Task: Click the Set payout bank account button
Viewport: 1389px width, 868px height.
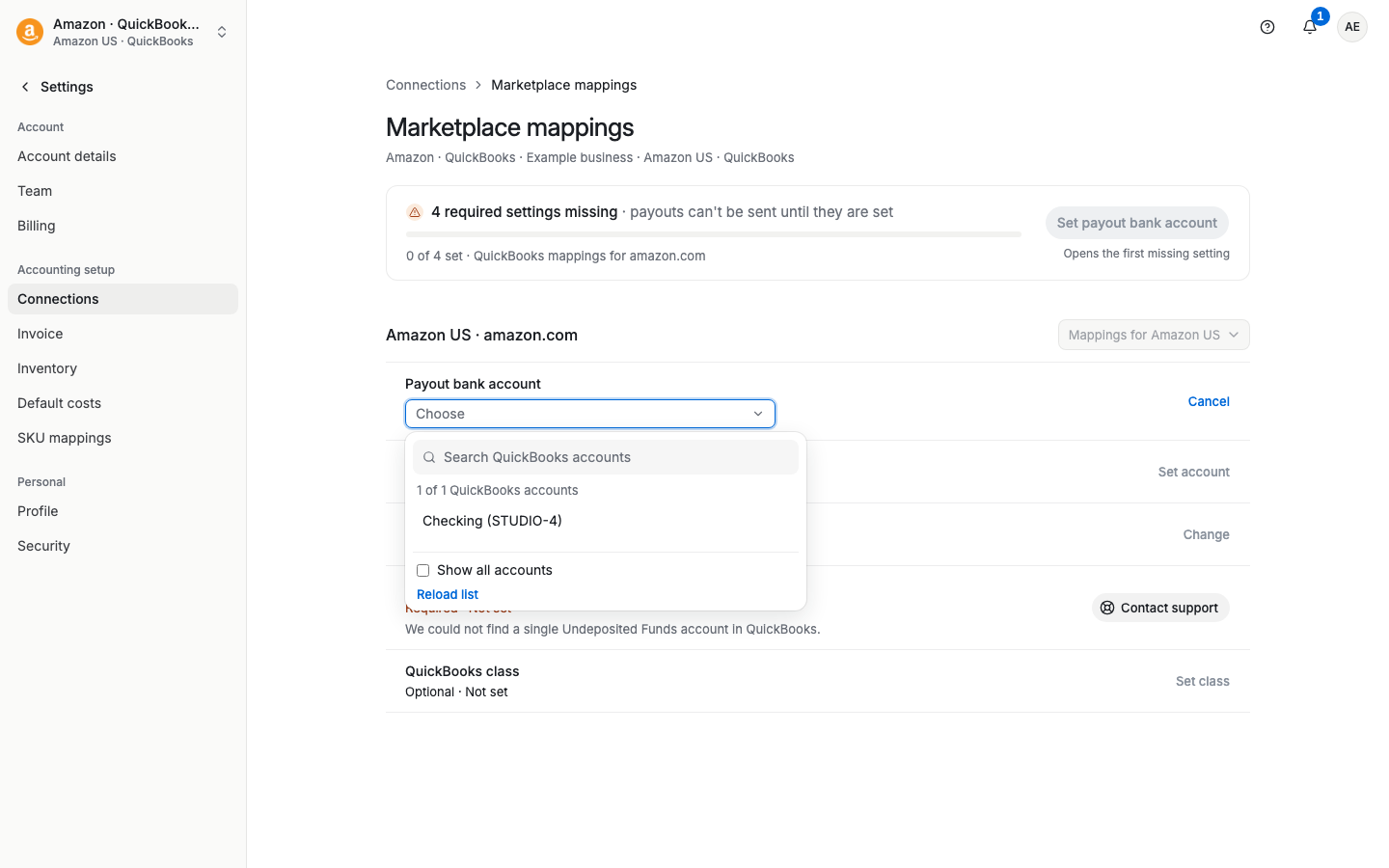Action: coord(1137,223)
